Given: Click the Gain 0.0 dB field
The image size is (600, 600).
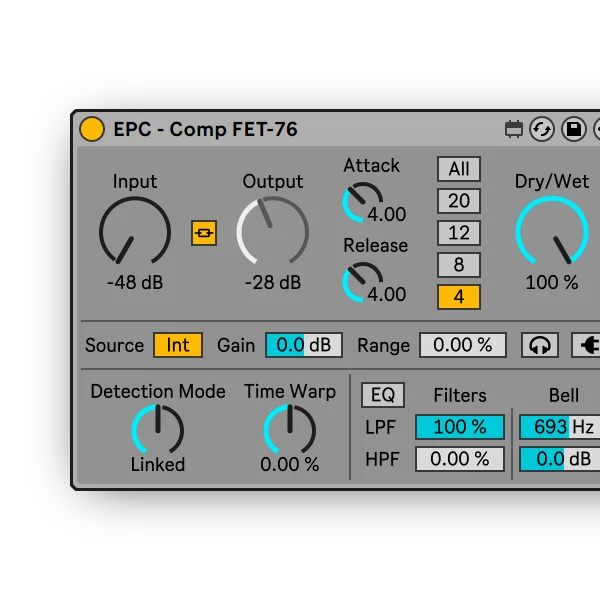Looking at the screenshot, I should (304, 345).
